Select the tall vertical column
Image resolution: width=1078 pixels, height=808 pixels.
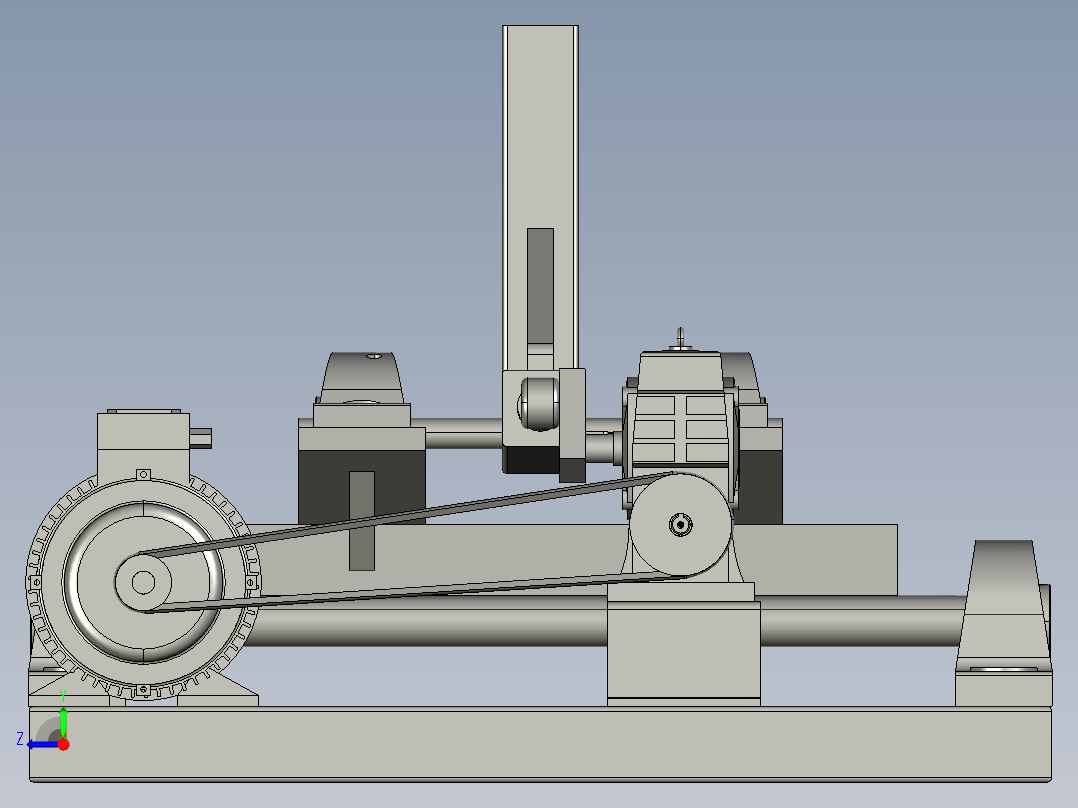pyautogui.click(x=540, y=199)
